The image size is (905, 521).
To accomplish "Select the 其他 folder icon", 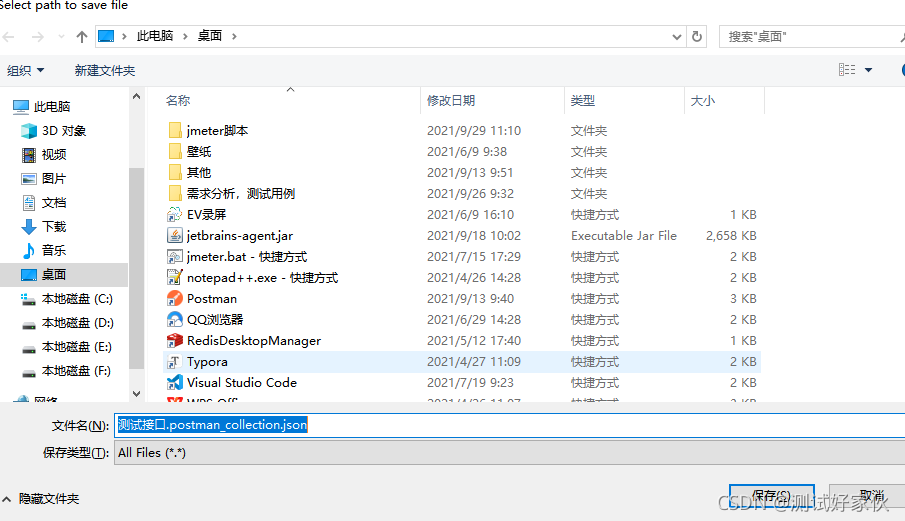I will (x=175, y=173).
